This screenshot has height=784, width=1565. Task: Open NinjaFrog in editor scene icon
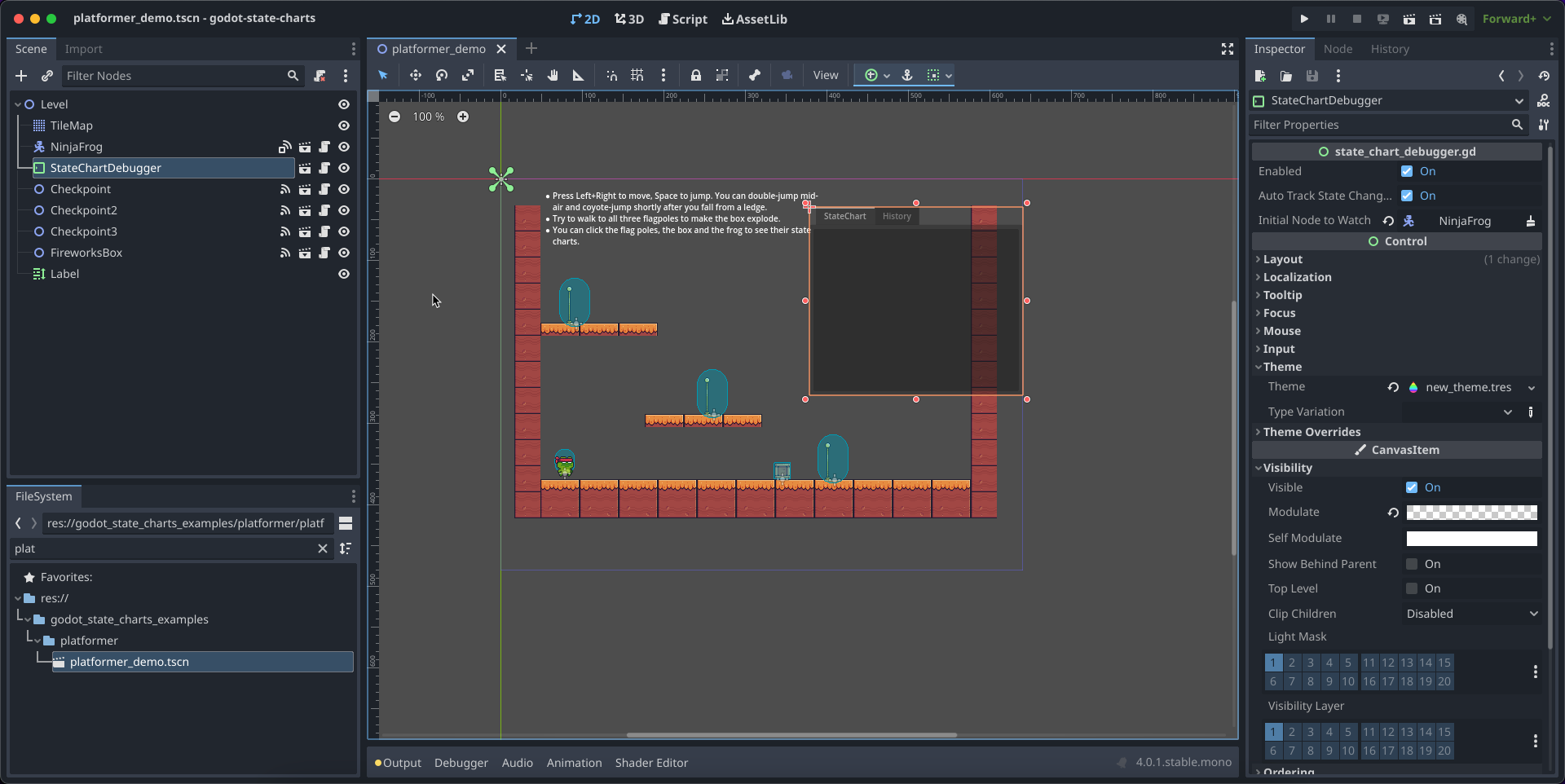point(305,147)
